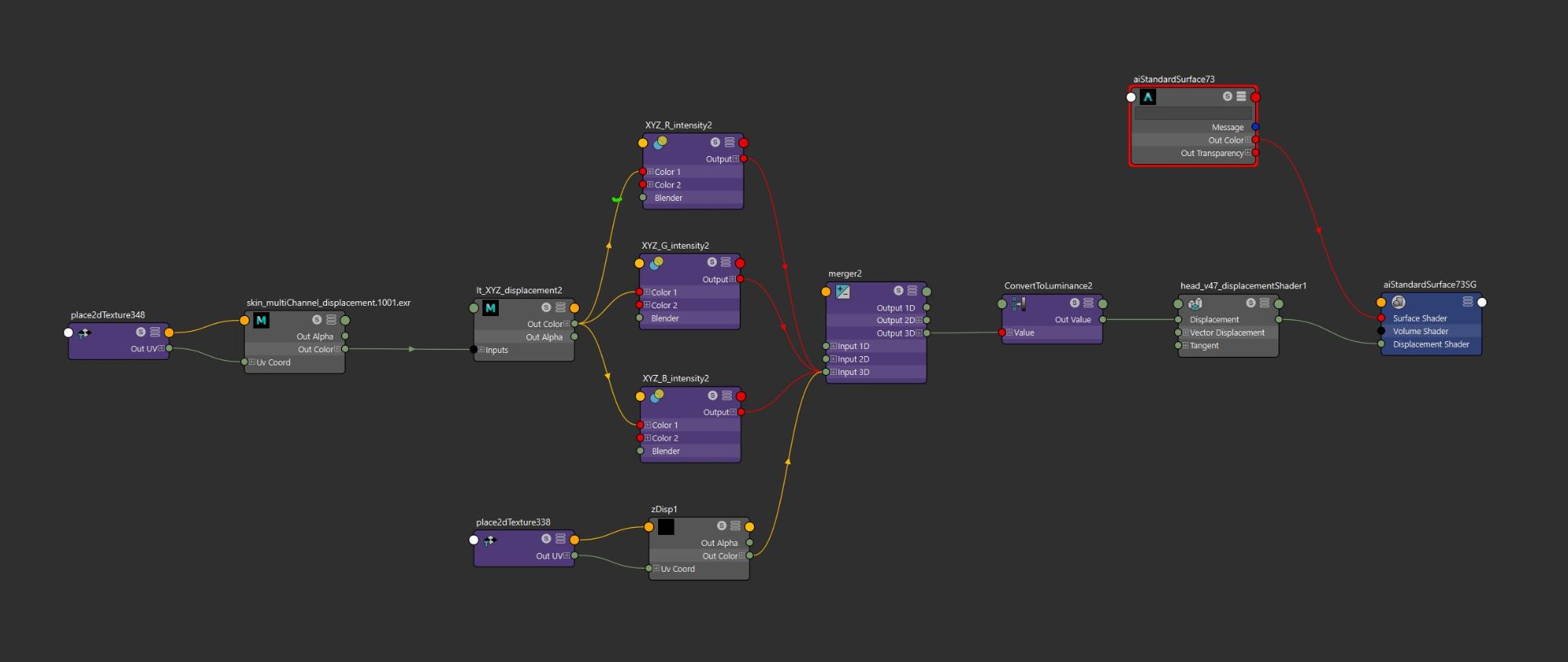Toggle solo on ConvertToLuminance2 node
The image size is (1568, 662).
(1075, 304)
